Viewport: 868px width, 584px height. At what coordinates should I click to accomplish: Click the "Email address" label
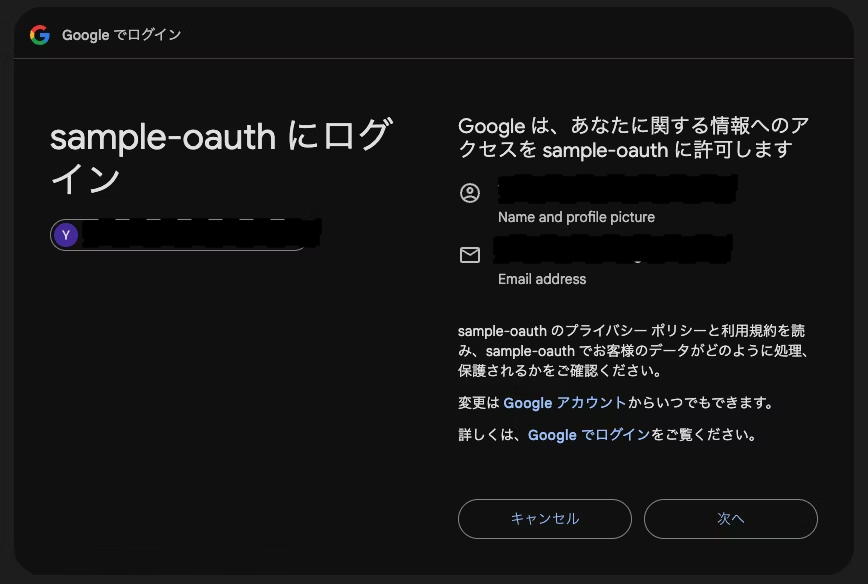[x=540, y=279]
